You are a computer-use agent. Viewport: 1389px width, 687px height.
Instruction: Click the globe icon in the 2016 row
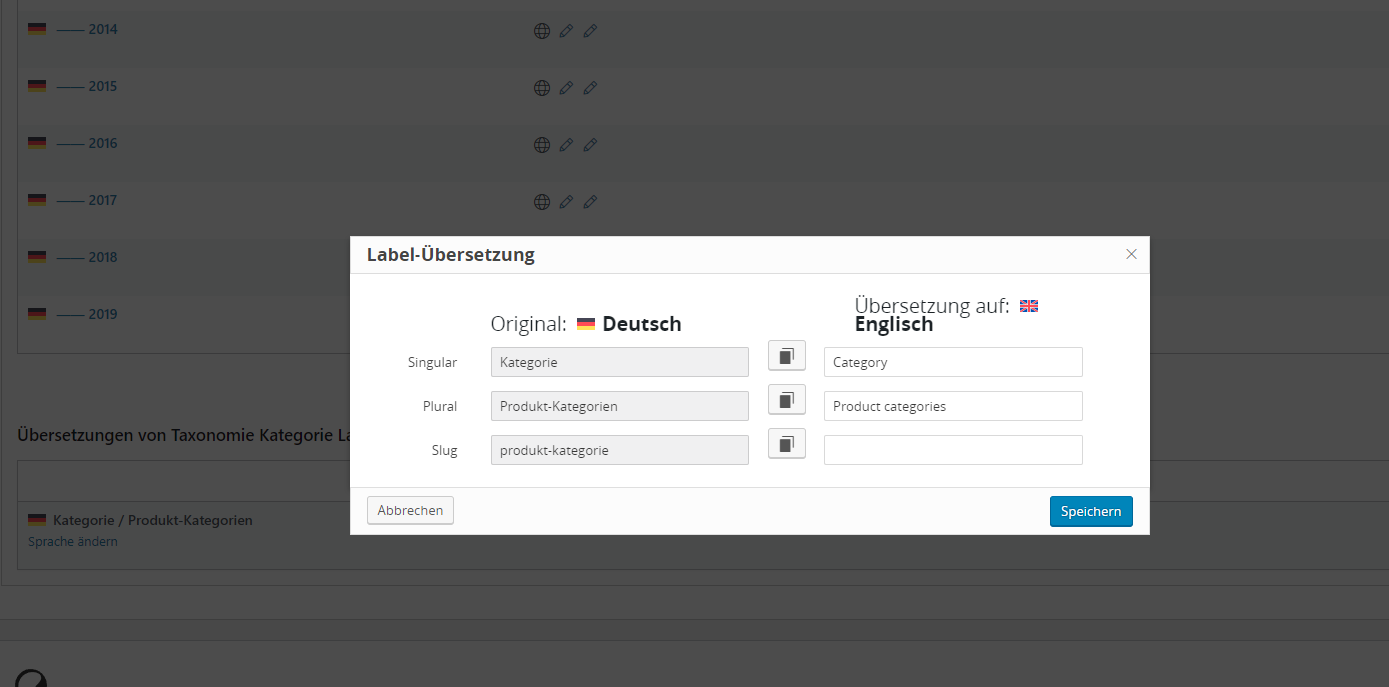[542, 145]
